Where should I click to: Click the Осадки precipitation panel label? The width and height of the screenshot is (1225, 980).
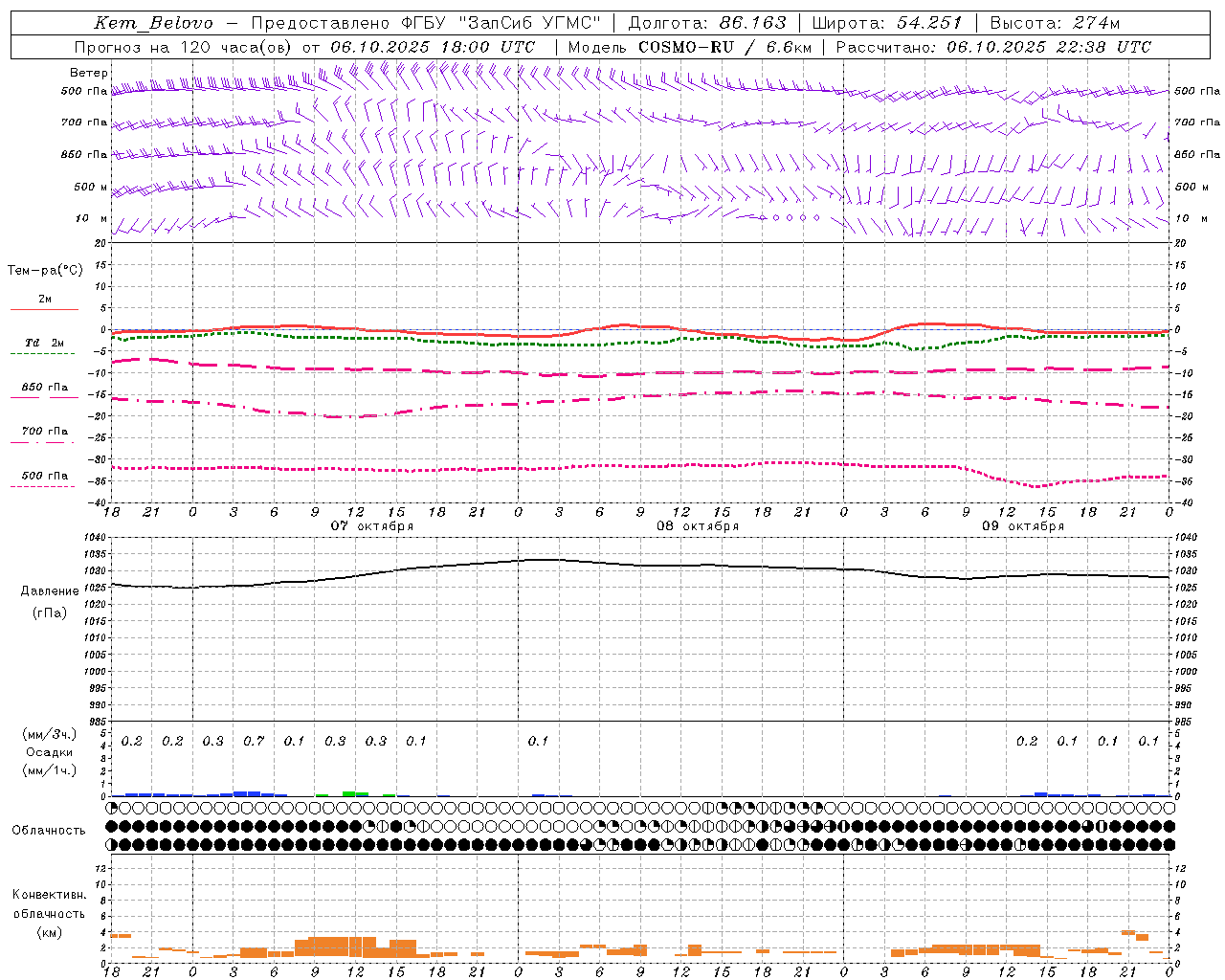(x=50, y=752)
